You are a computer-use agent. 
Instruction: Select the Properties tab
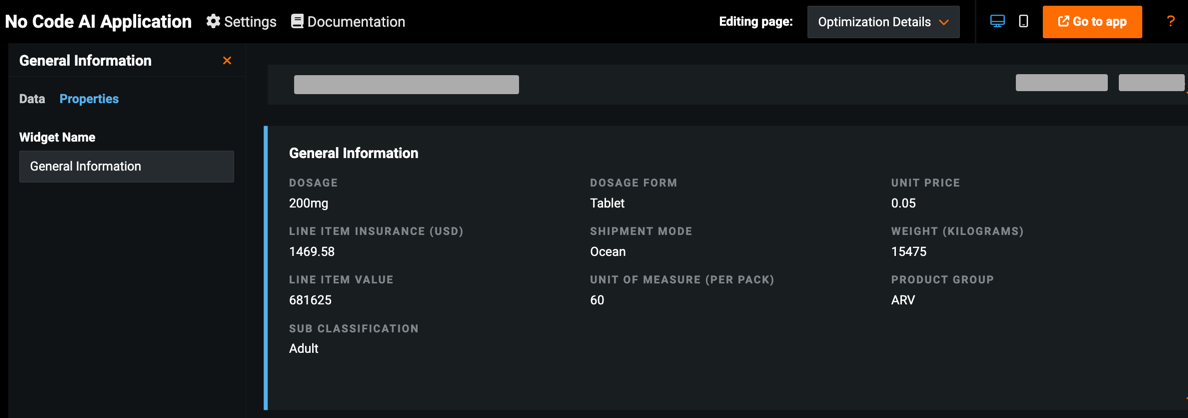pyautogui.click(x=89, y=99)
